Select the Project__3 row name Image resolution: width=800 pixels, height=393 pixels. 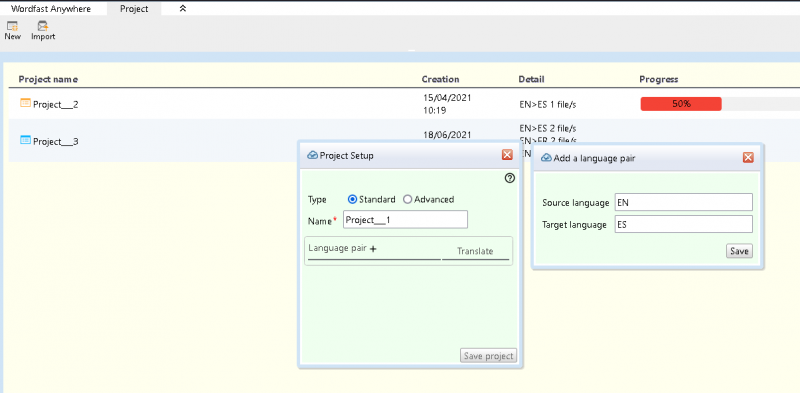56,142
